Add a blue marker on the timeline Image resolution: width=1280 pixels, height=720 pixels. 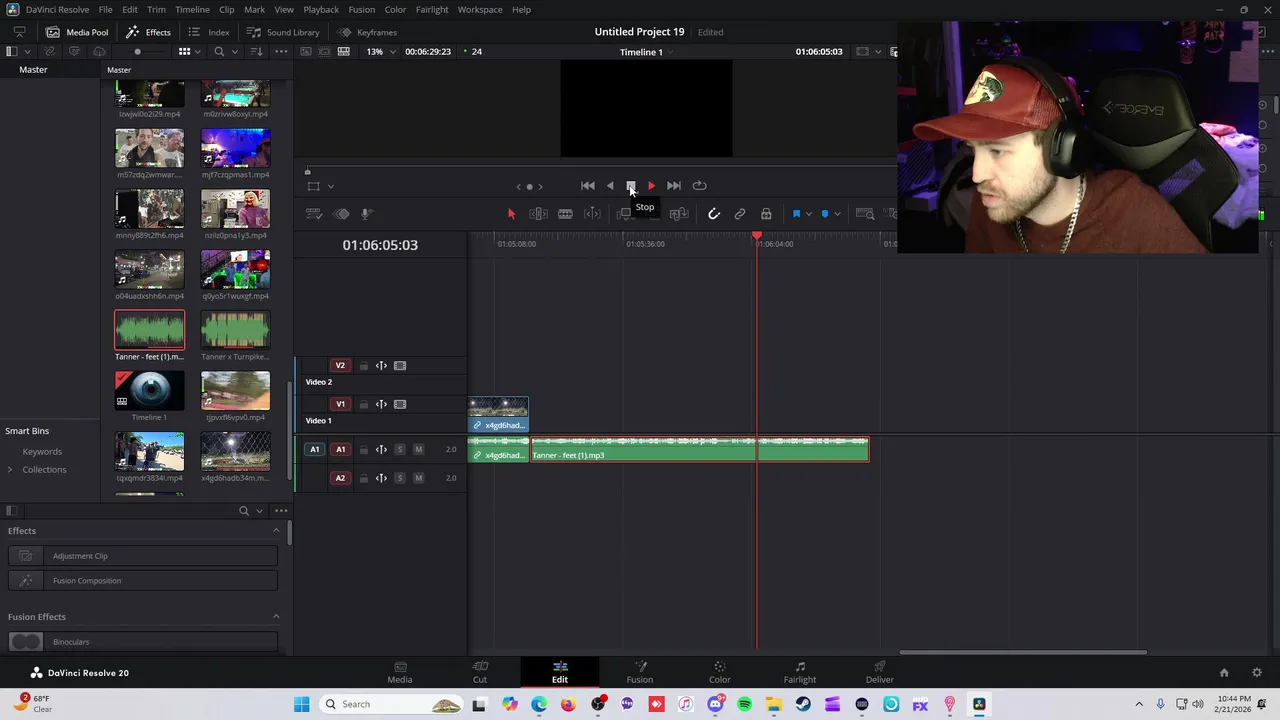825,214
